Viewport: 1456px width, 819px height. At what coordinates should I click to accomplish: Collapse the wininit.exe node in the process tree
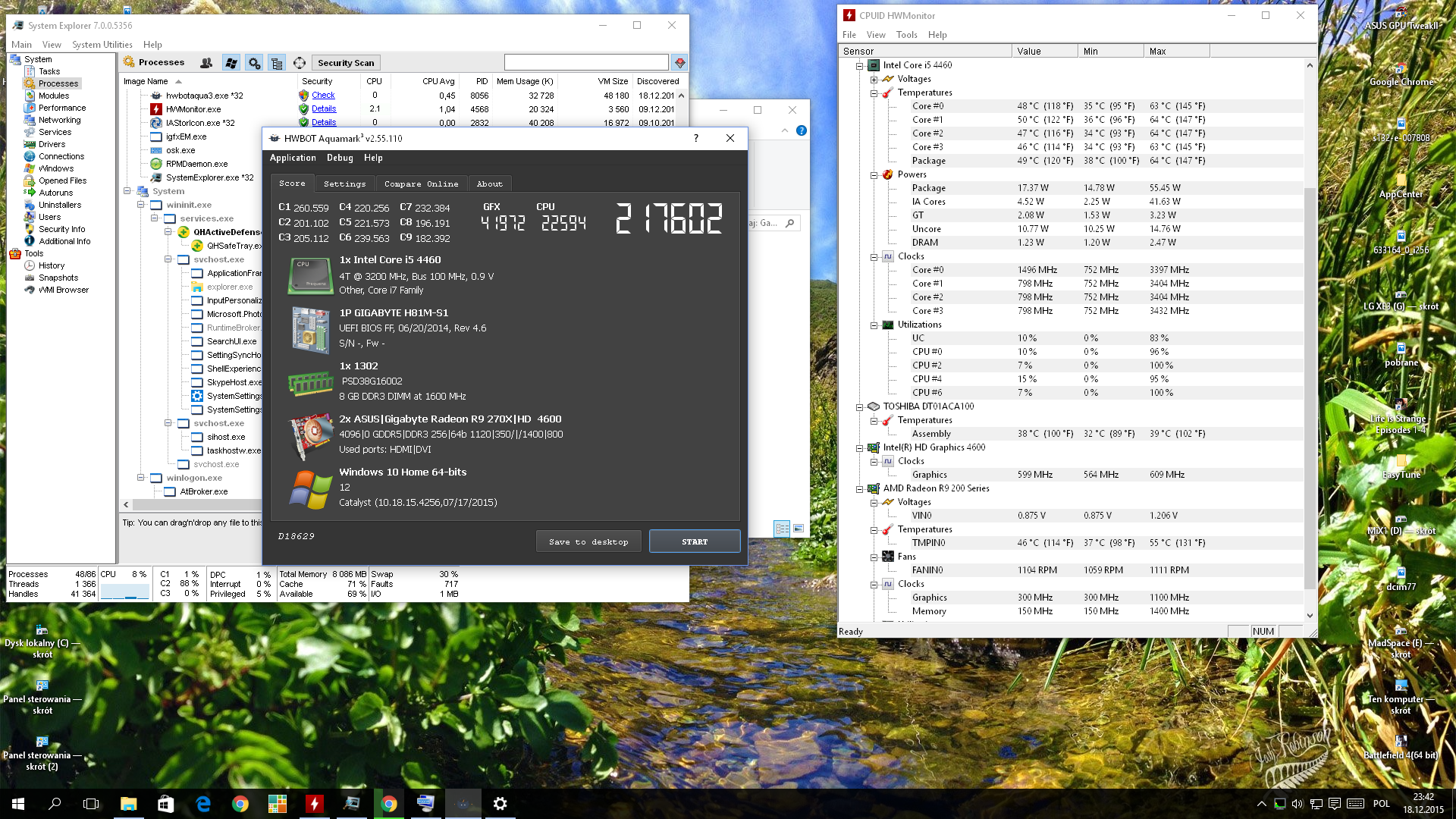pos(141,205)
